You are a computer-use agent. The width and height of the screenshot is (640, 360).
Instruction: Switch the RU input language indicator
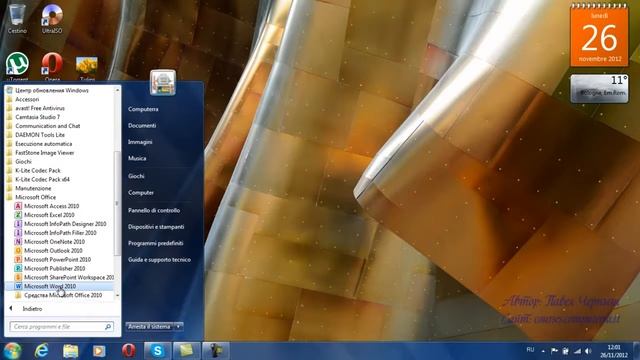point(530,350)
